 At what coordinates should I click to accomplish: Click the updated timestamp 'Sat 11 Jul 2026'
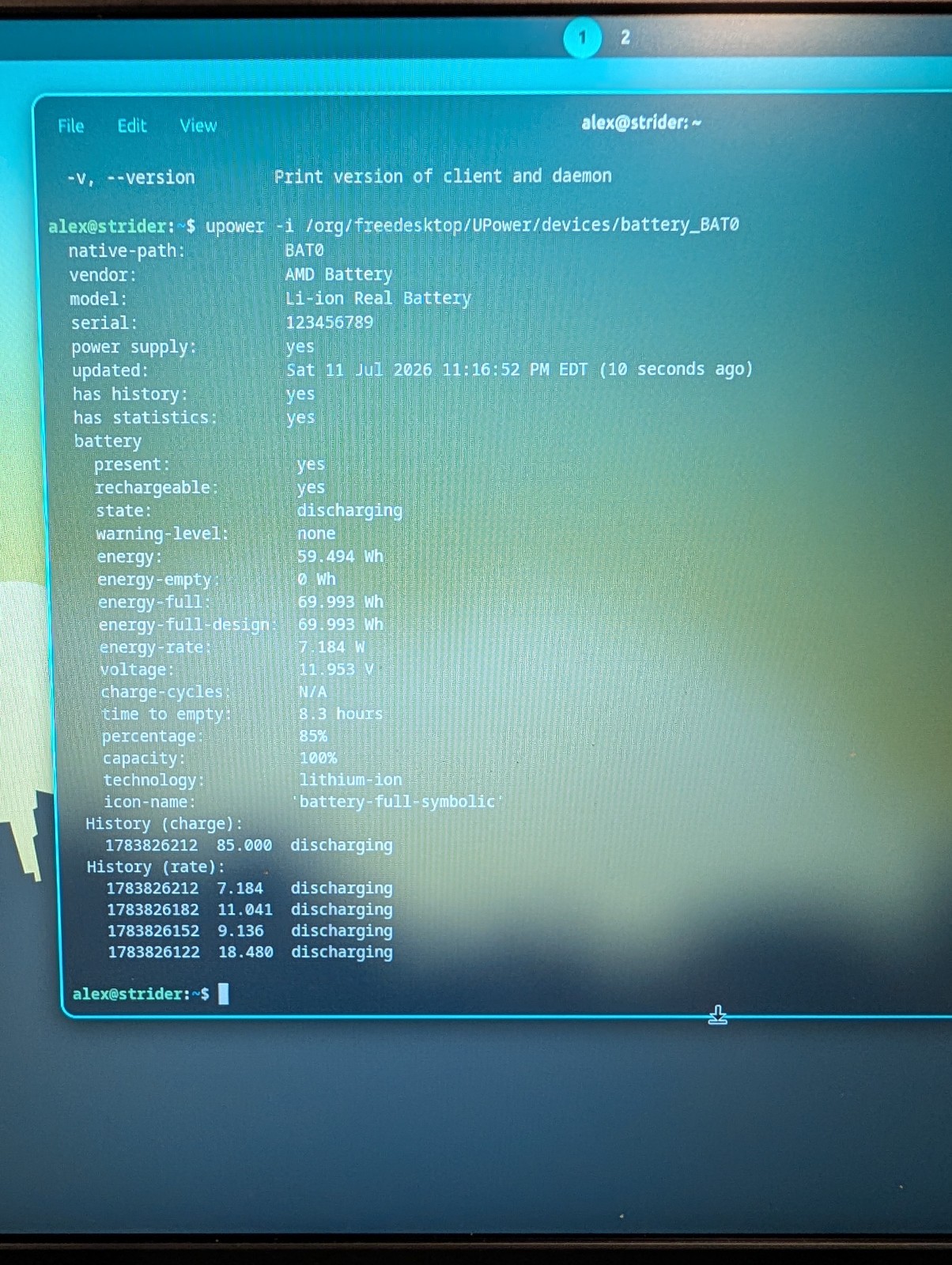359,370
